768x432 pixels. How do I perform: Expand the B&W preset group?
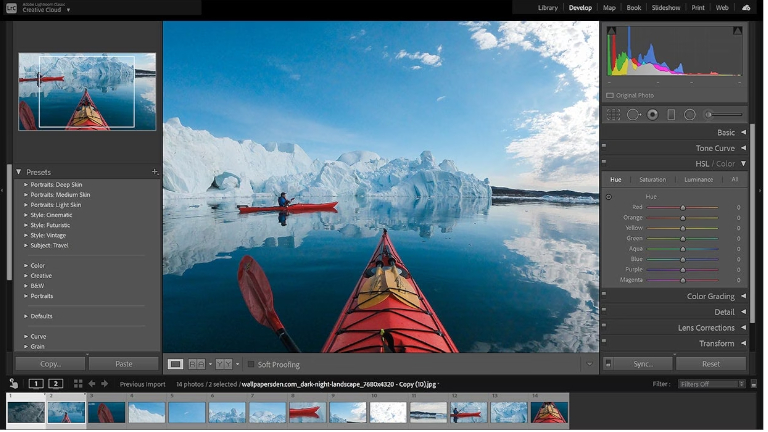[26, 287]
